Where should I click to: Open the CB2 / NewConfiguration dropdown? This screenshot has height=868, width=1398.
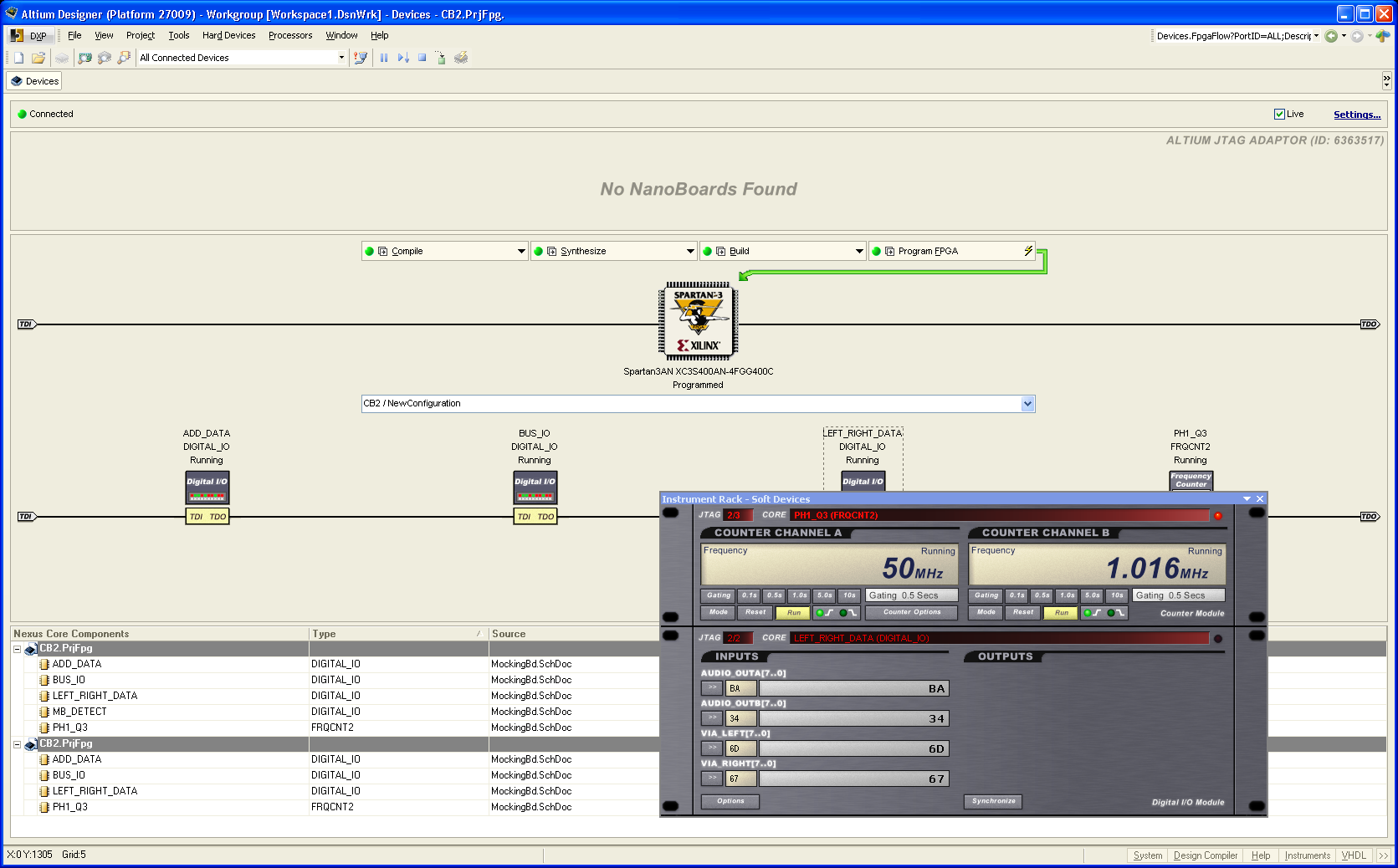click(1028, 404)
